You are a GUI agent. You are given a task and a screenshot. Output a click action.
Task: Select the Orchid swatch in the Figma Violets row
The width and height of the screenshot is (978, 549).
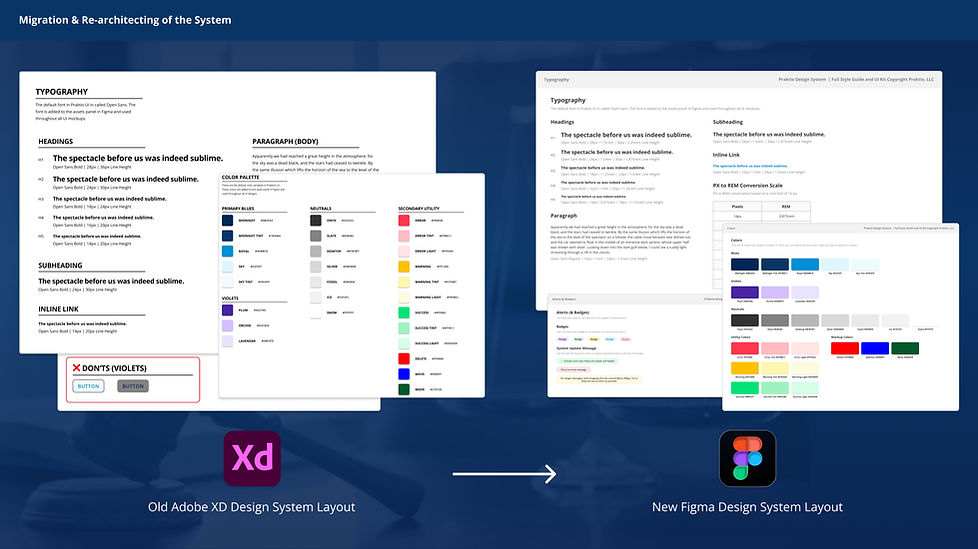tap(775, 293)
